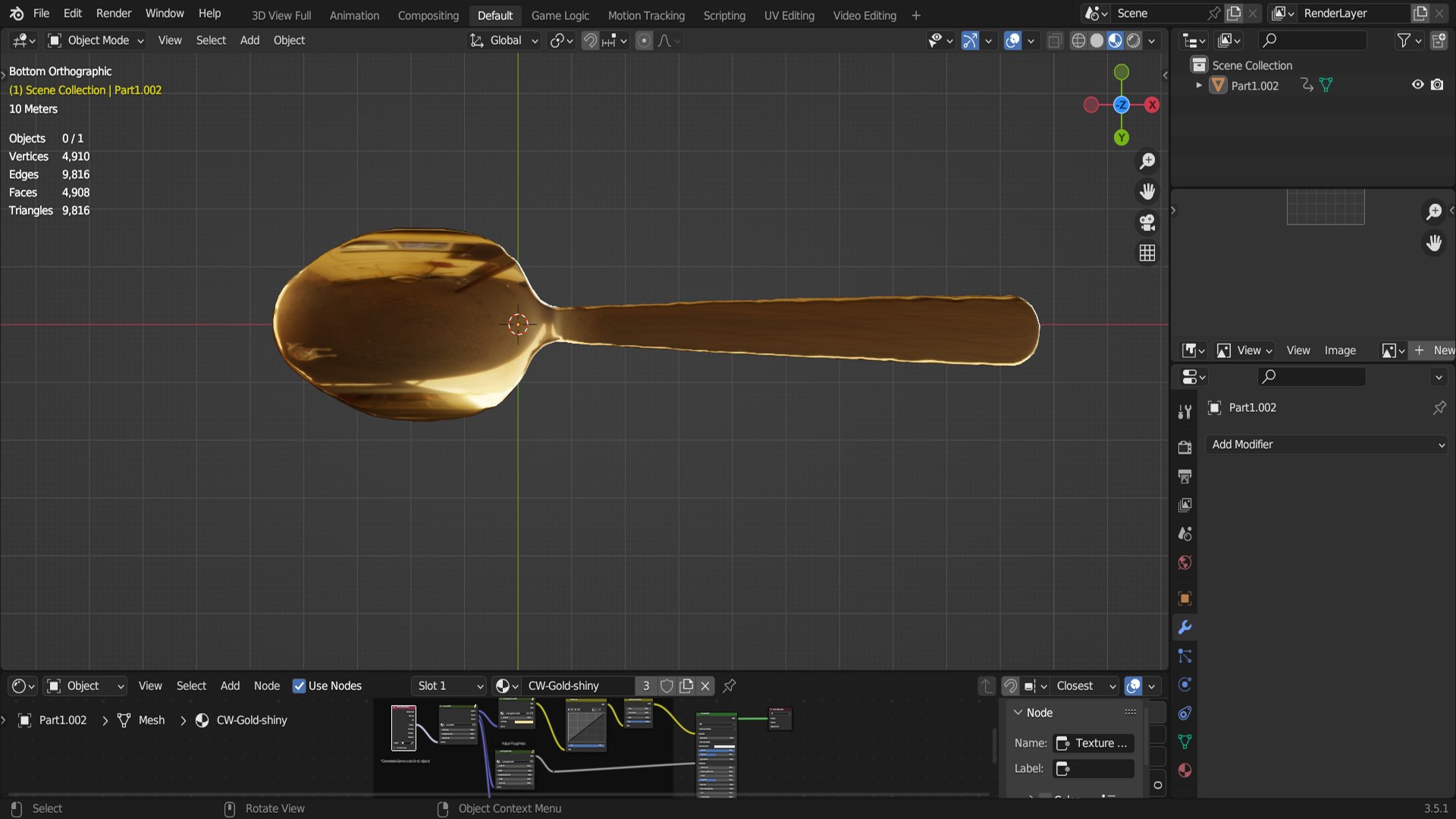Click the node Name field showing Texture

pyautogui.click(x=1094, y=743)
